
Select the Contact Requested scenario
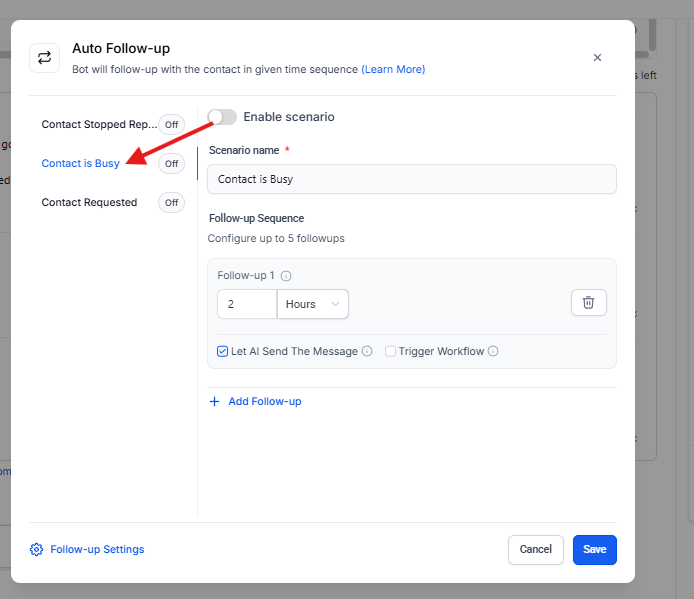coord(89,202)
